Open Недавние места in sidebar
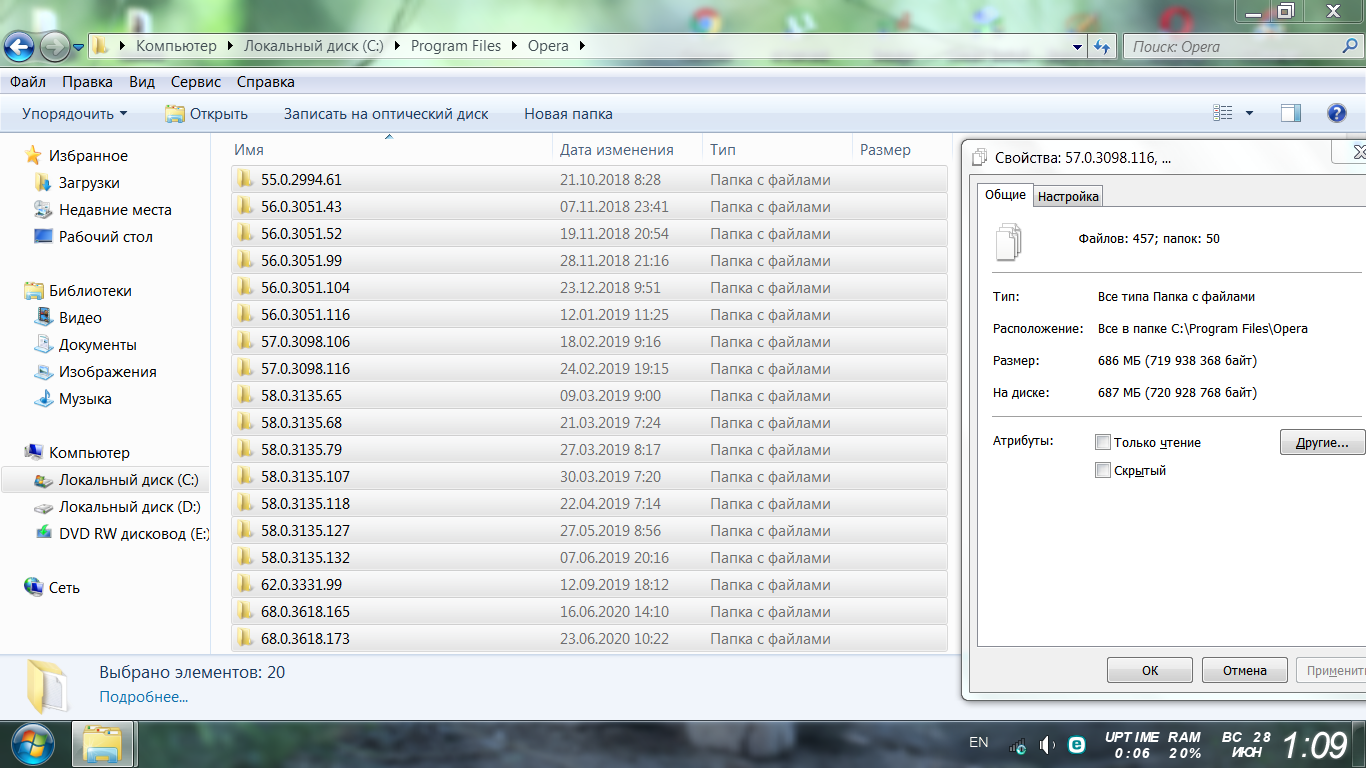This screenshot has height=768, width=1366. [x=115, y=210]
